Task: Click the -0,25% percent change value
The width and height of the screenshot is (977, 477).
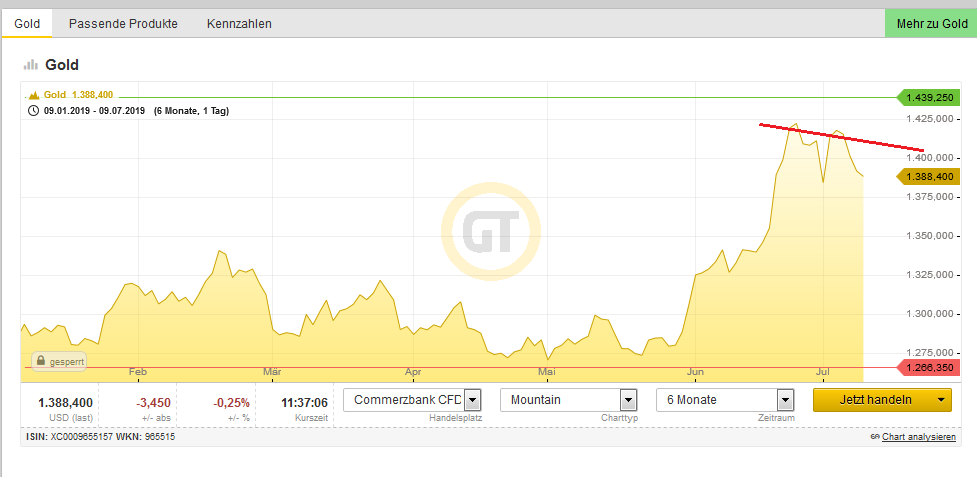Action: [231, 402]
